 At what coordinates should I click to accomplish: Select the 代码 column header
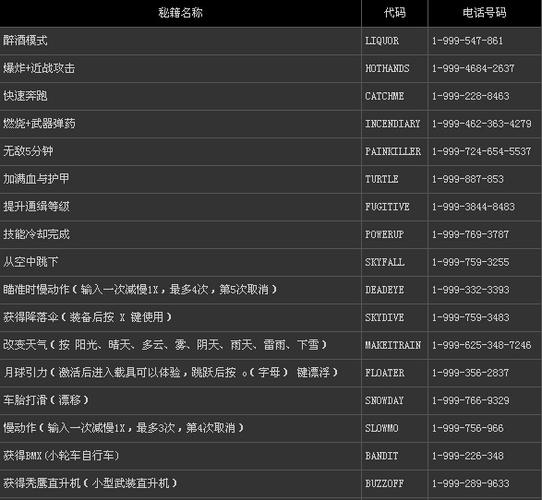coord(395,13)
